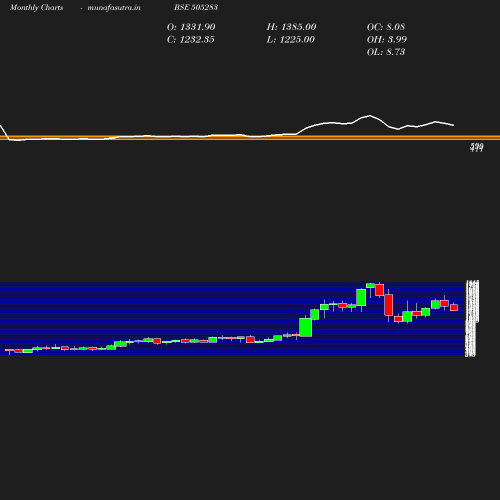Click the large red candle after the peak
Image resolution: width=500 pixels, height=500 pixels.
click(x=389, y=305)
